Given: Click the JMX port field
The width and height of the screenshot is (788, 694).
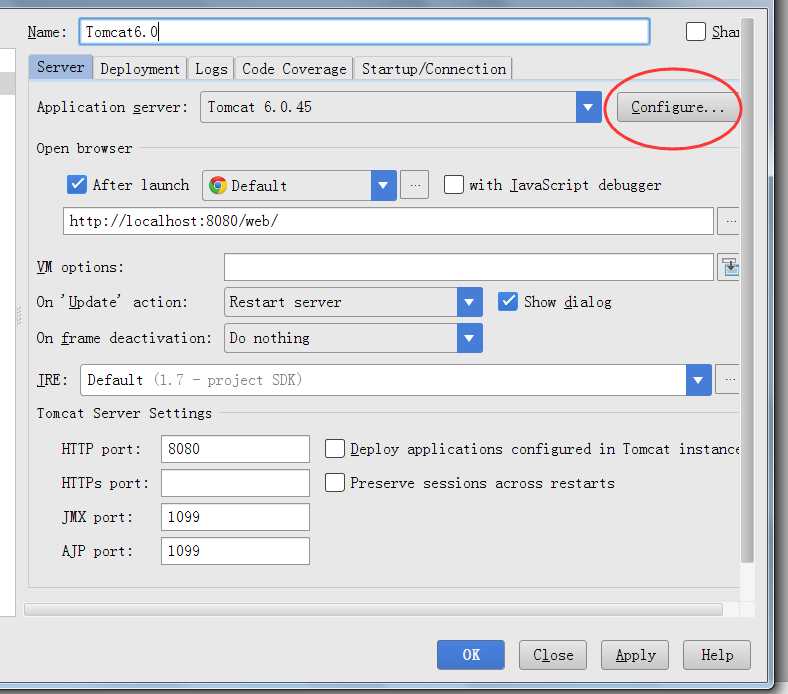Looking at the screenshot, I should coord(235,517).
